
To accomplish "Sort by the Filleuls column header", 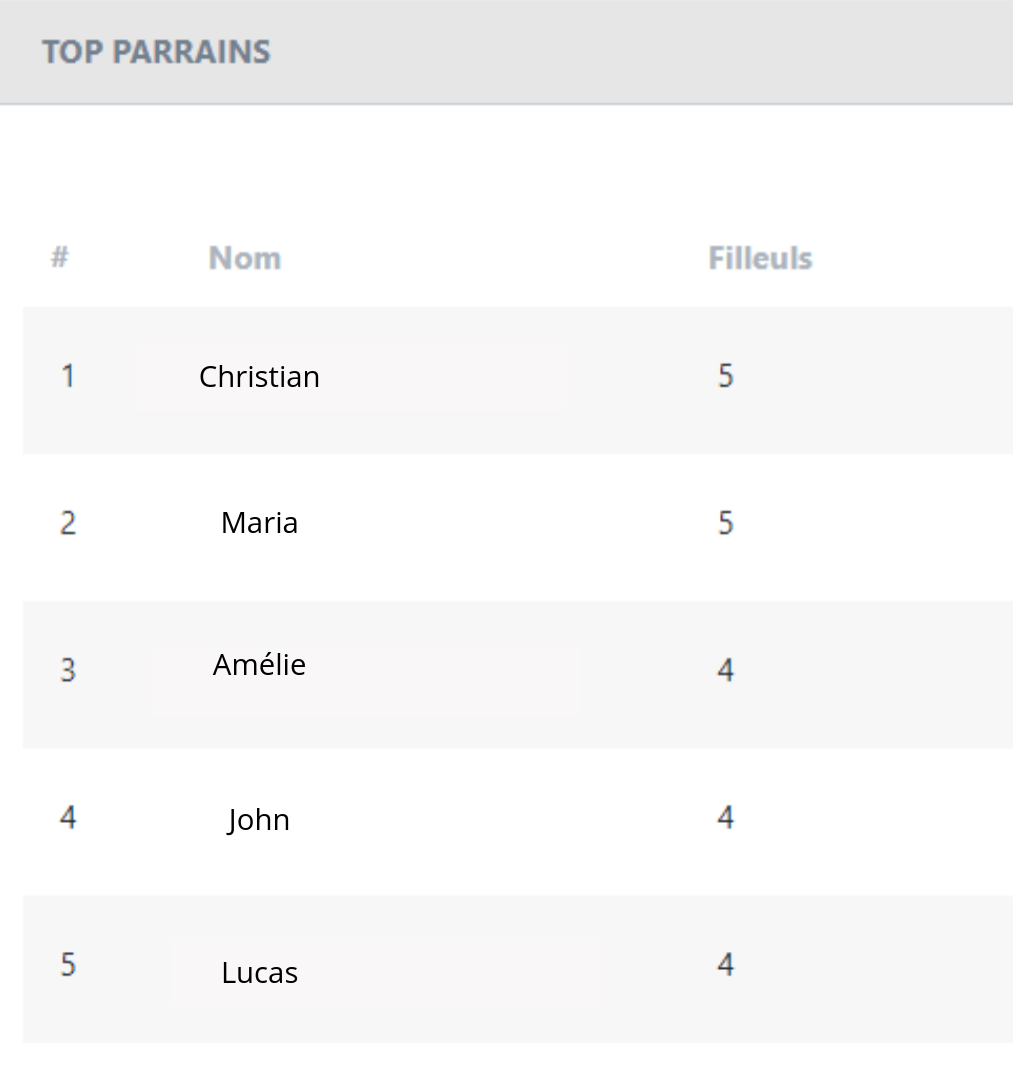I will click(x=760, y=259).
